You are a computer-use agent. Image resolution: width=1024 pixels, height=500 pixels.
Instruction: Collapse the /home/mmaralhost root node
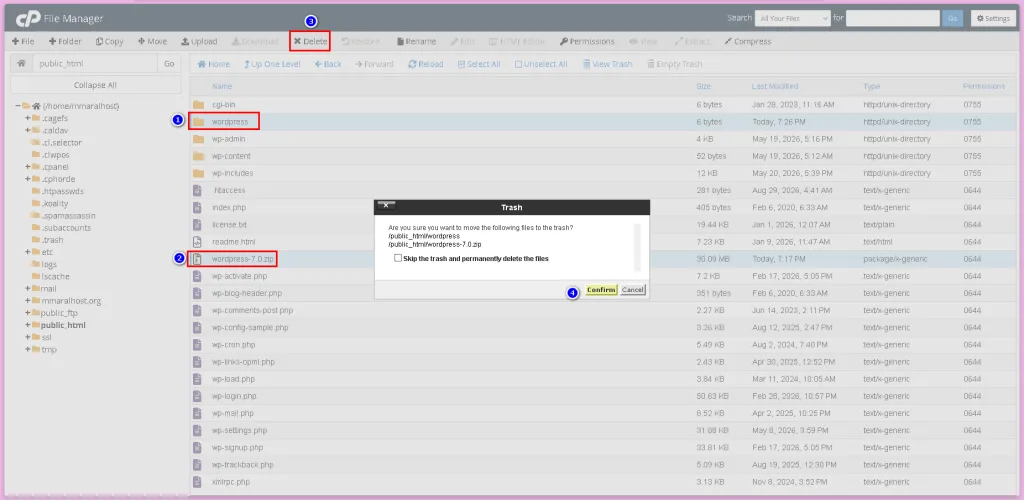pyautogui.click(x=19, y=106)
